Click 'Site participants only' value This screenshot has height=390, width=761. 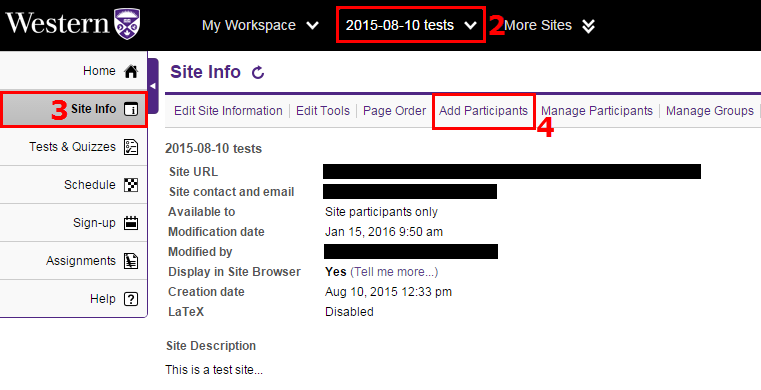pyautogui.click(x=381, y=212)
